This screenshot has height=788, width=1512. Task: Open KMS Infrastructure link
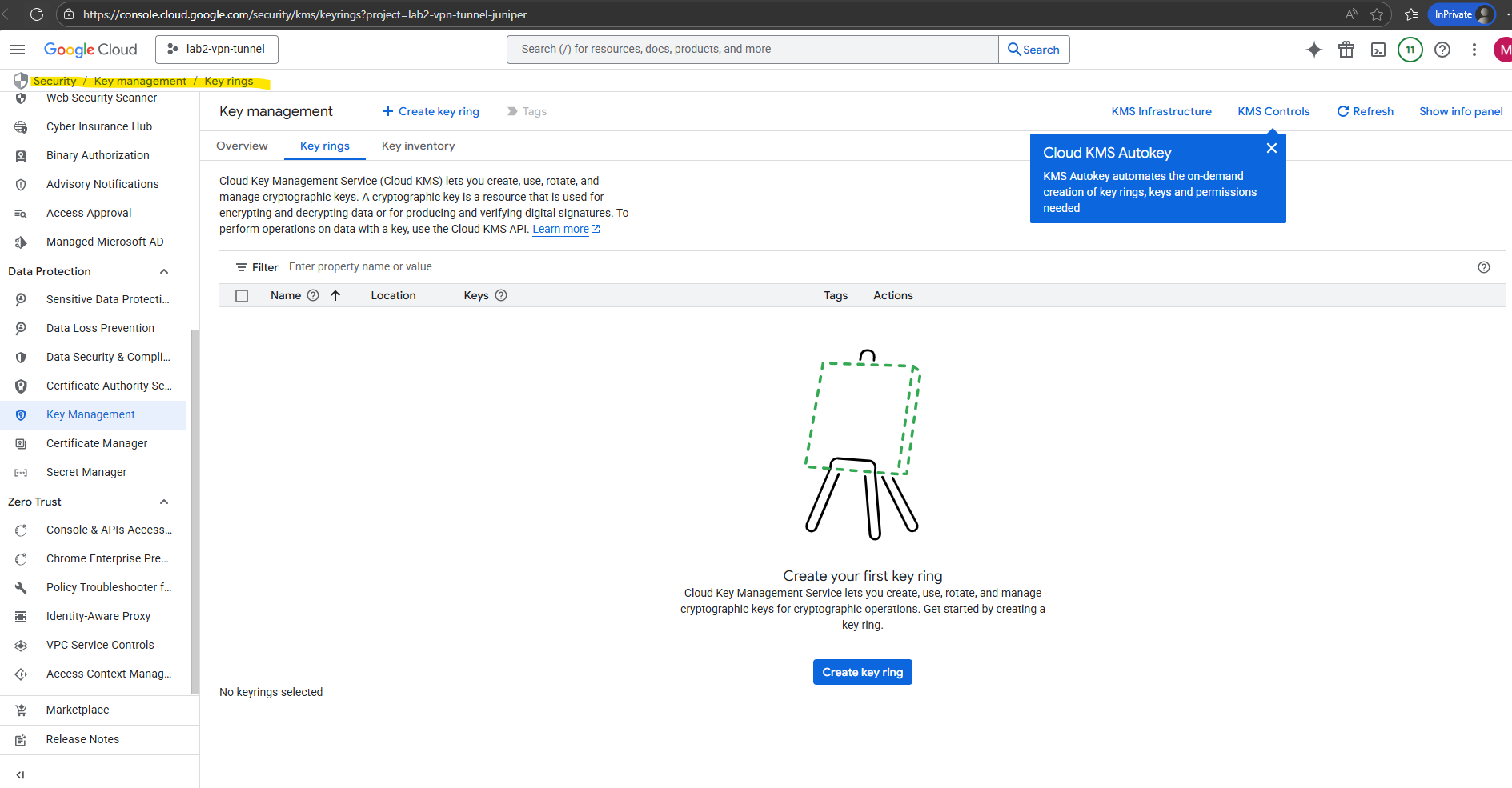pos(1161,111)
